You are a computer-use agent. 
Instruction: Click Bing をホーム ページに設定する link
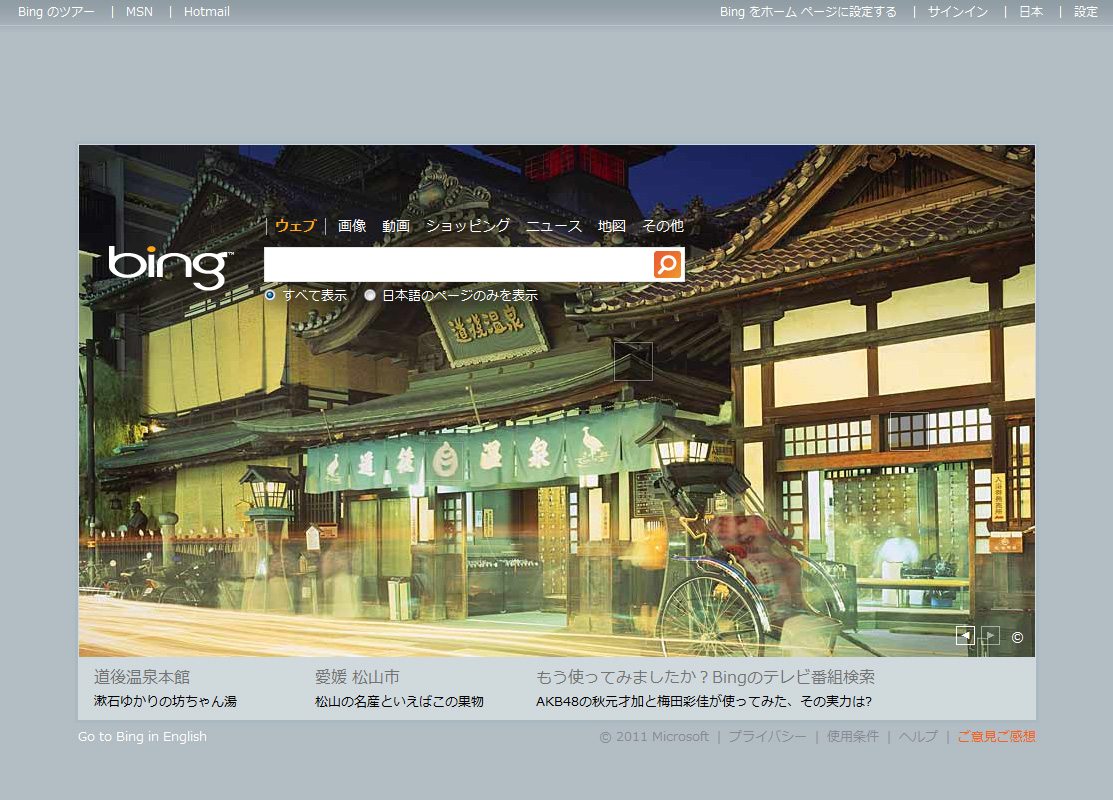pos(808,11)
